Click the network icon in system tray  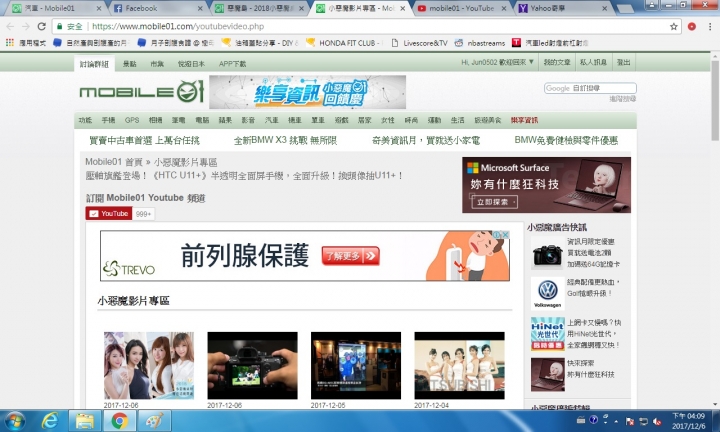[644, 421]
